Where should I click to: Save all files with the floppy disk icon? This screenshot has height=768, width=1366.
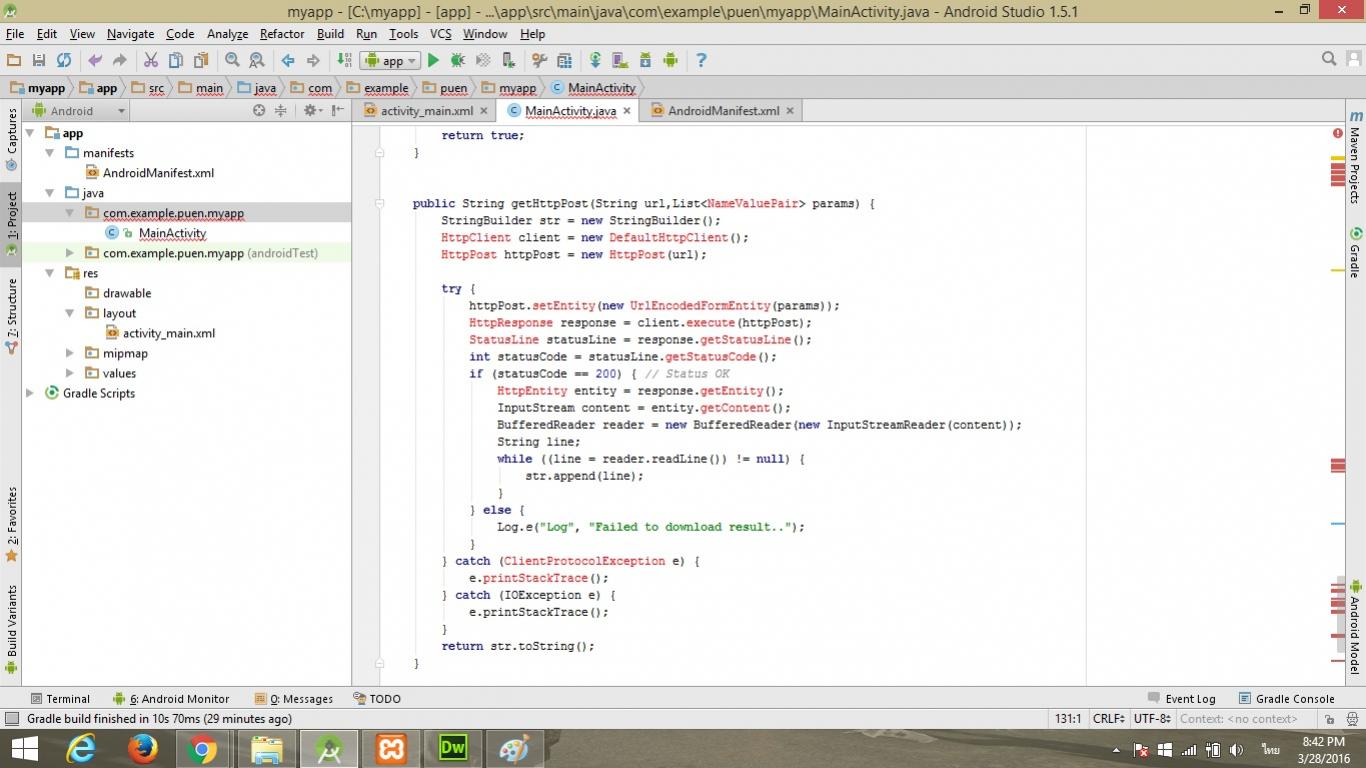pos(39,60)
